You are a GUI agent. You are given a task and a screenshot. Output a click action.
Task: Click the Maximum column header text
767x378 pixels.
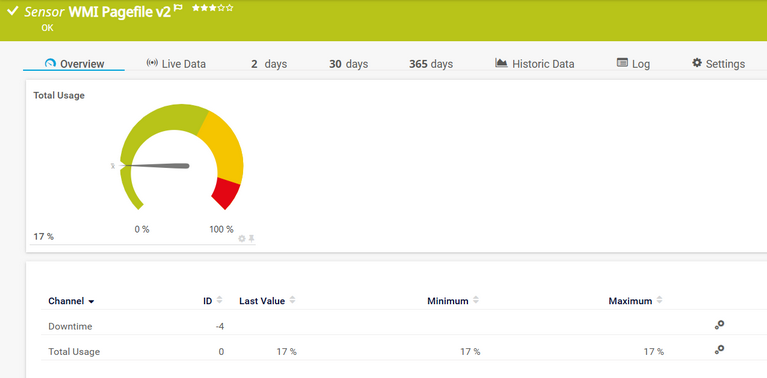(630, 301)
